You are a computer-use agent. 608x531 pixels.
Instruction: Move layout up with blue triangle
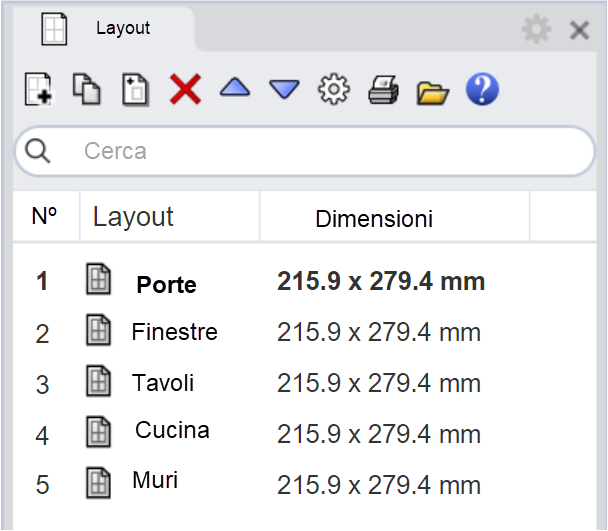coord(235,87)
